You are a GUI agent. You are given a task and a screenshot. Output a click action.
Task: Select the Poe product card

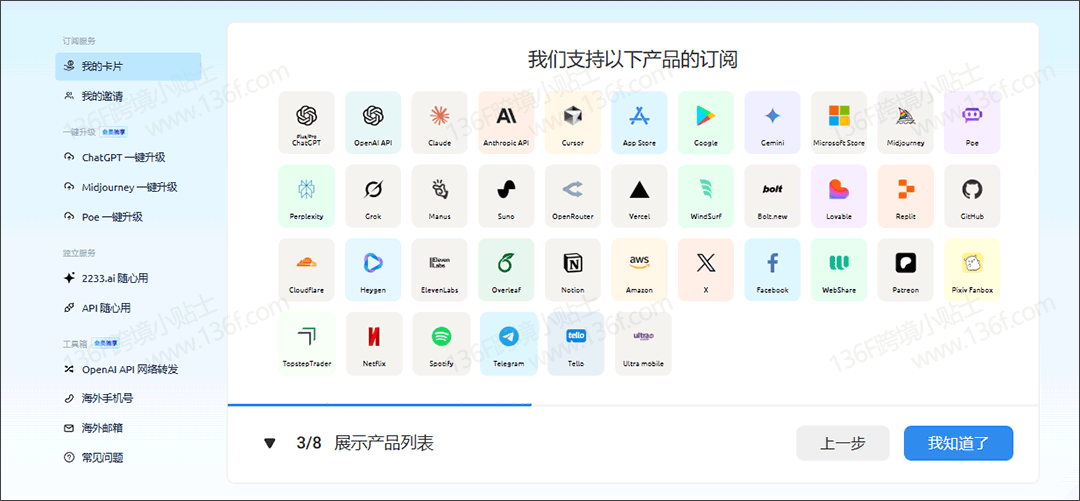(x=972, y=122)
